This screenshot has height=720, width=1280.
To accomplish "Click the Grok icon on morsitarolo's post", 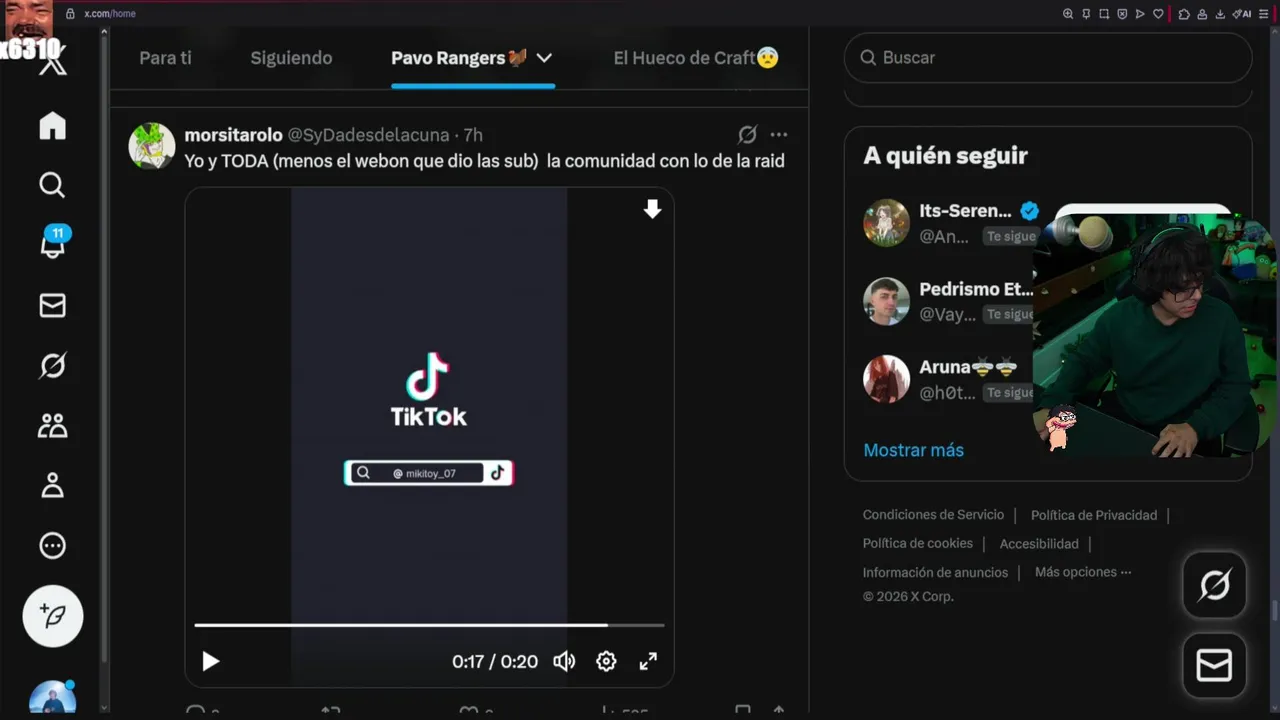I will (x=747, y=134).
